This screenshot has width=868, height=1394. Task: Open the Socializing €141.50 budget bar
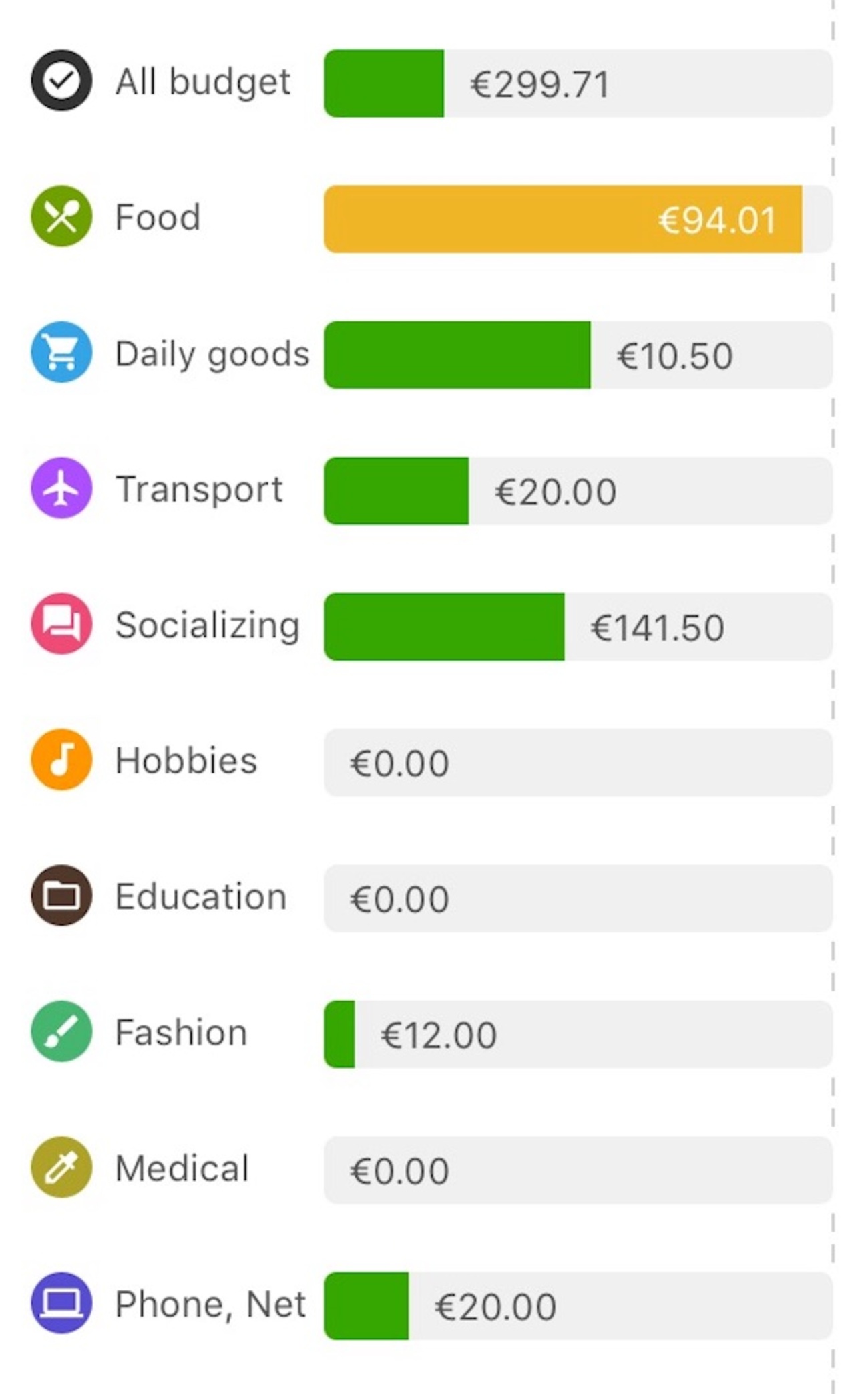(578, 627)
